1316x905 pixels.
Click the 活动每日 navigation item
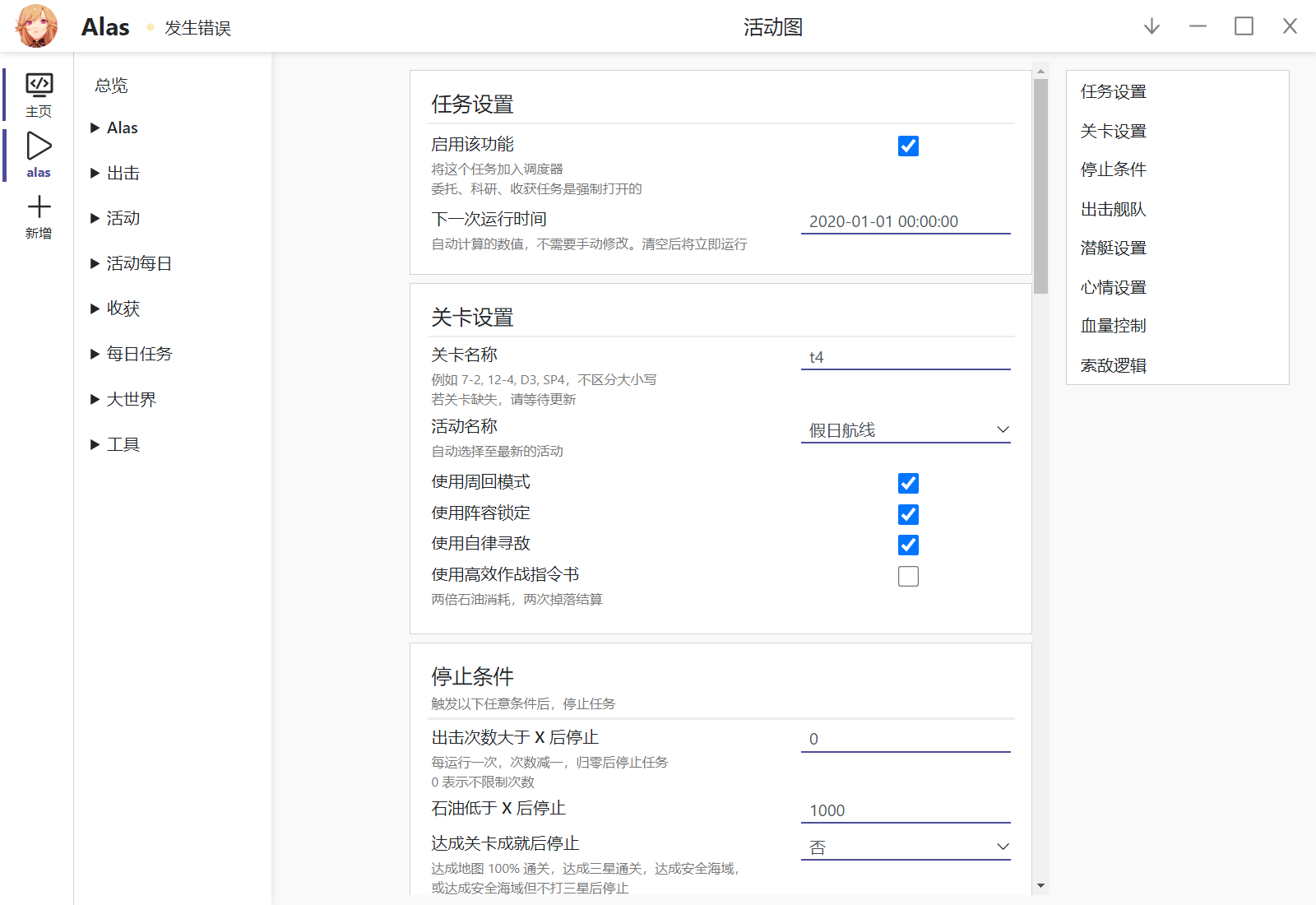tap(140, 263)
